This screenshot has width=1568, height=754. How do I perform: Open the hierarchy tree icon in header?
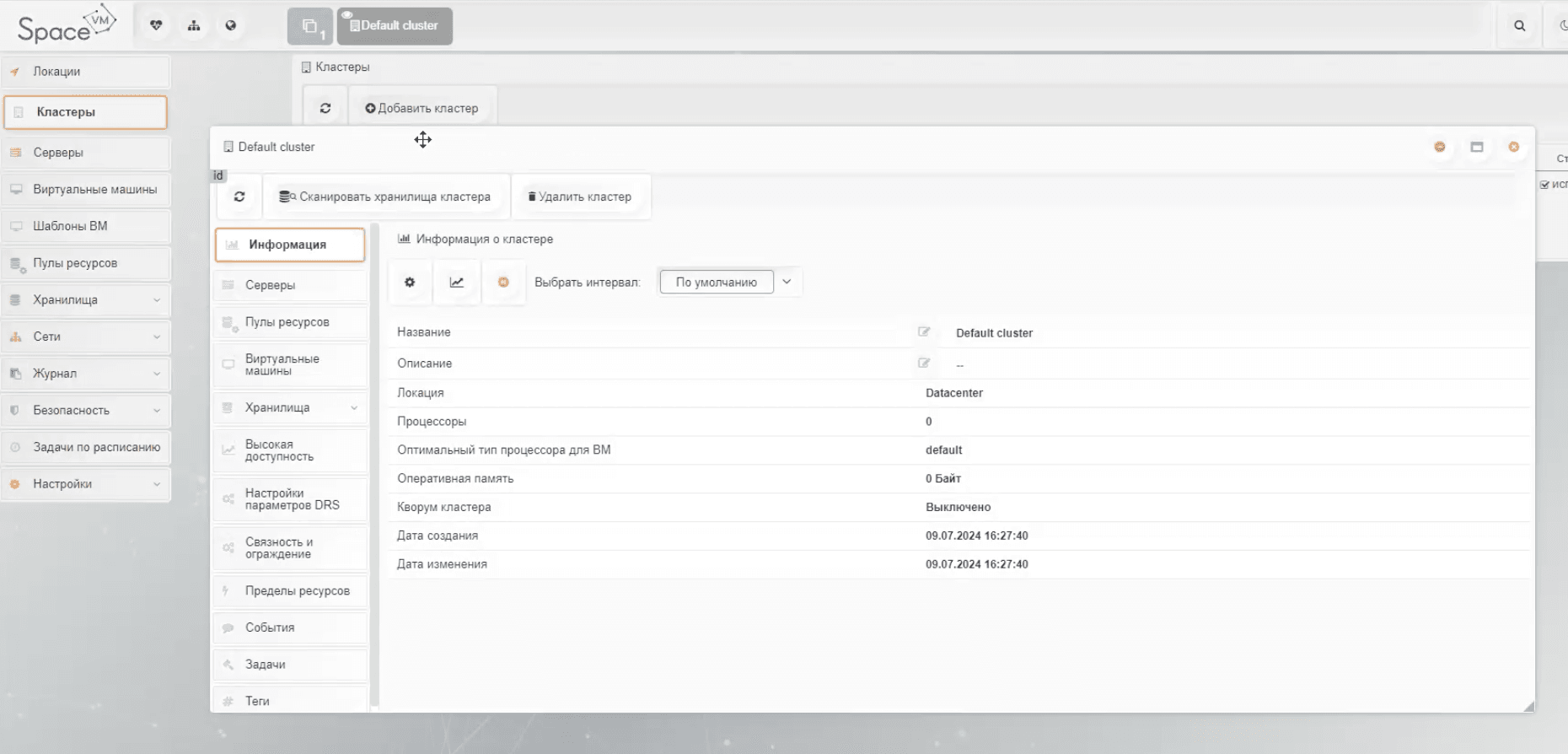point(194,25)
